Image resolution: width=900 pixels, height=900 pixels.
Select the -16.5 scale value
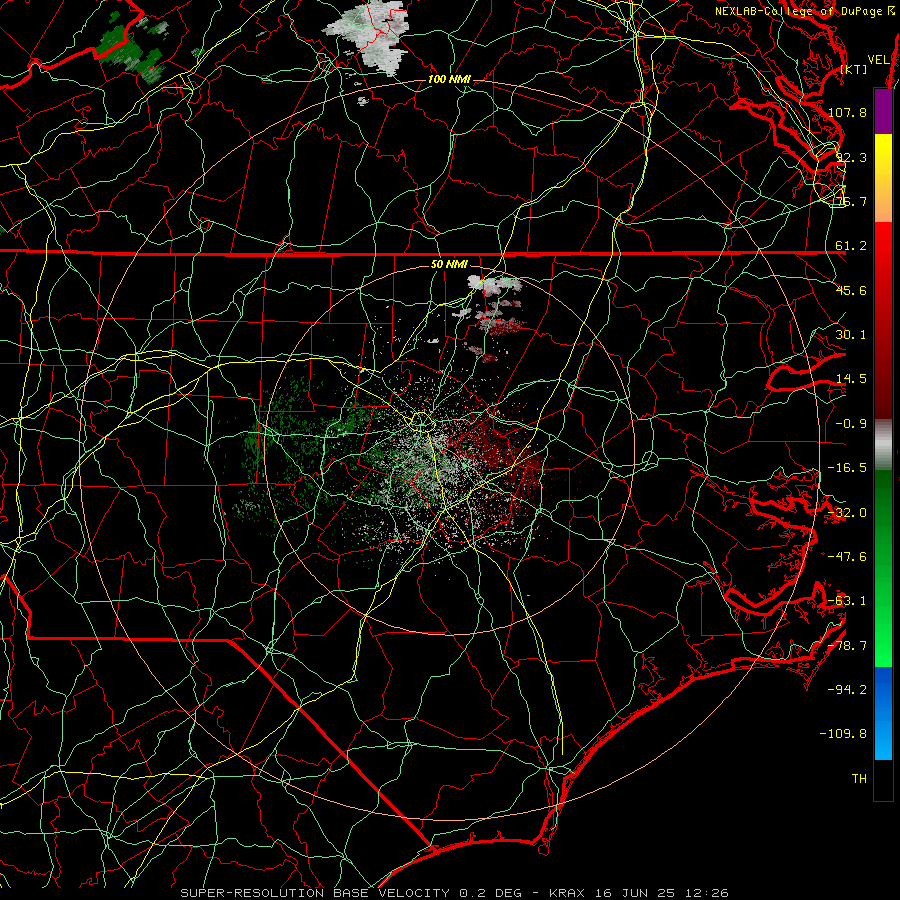[847, 468]
